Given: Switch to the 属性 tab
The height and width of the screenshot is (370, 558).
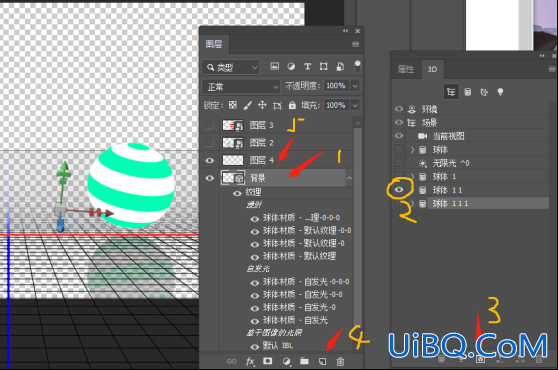Looking at the screenshot, I should tap(406, 69).
